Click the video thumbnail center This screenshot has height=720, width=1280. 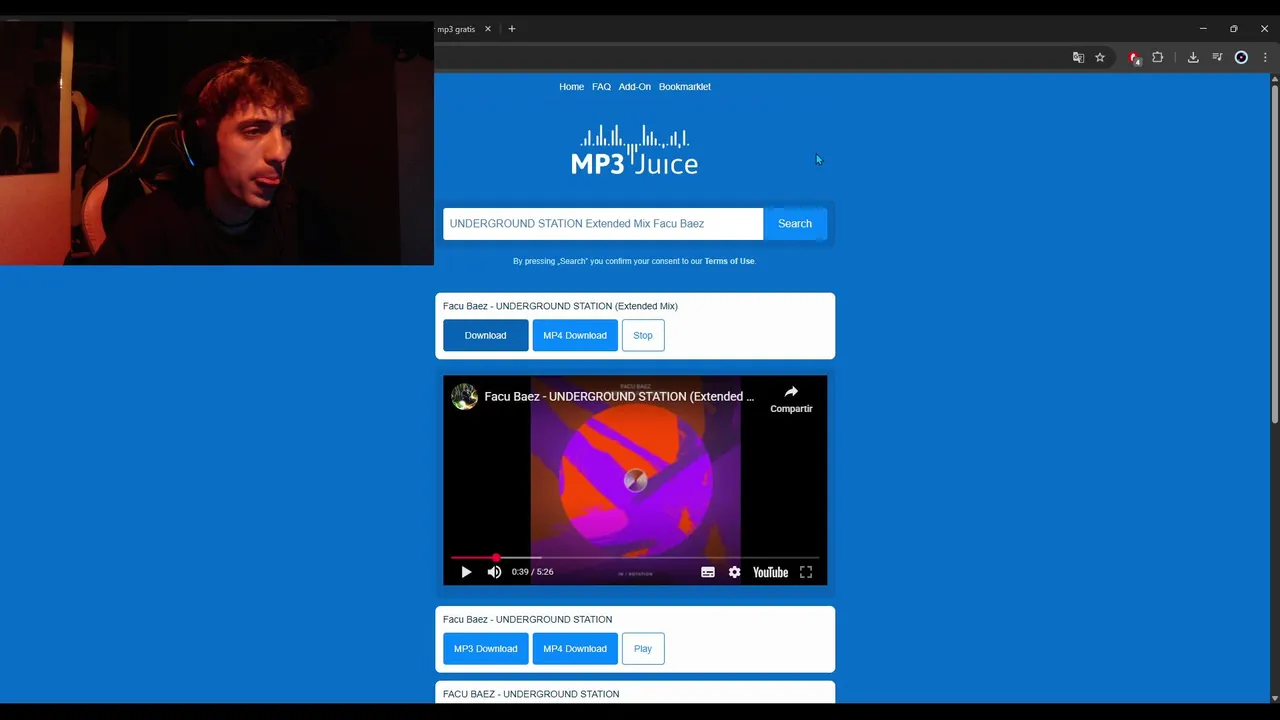click(635, 480)
